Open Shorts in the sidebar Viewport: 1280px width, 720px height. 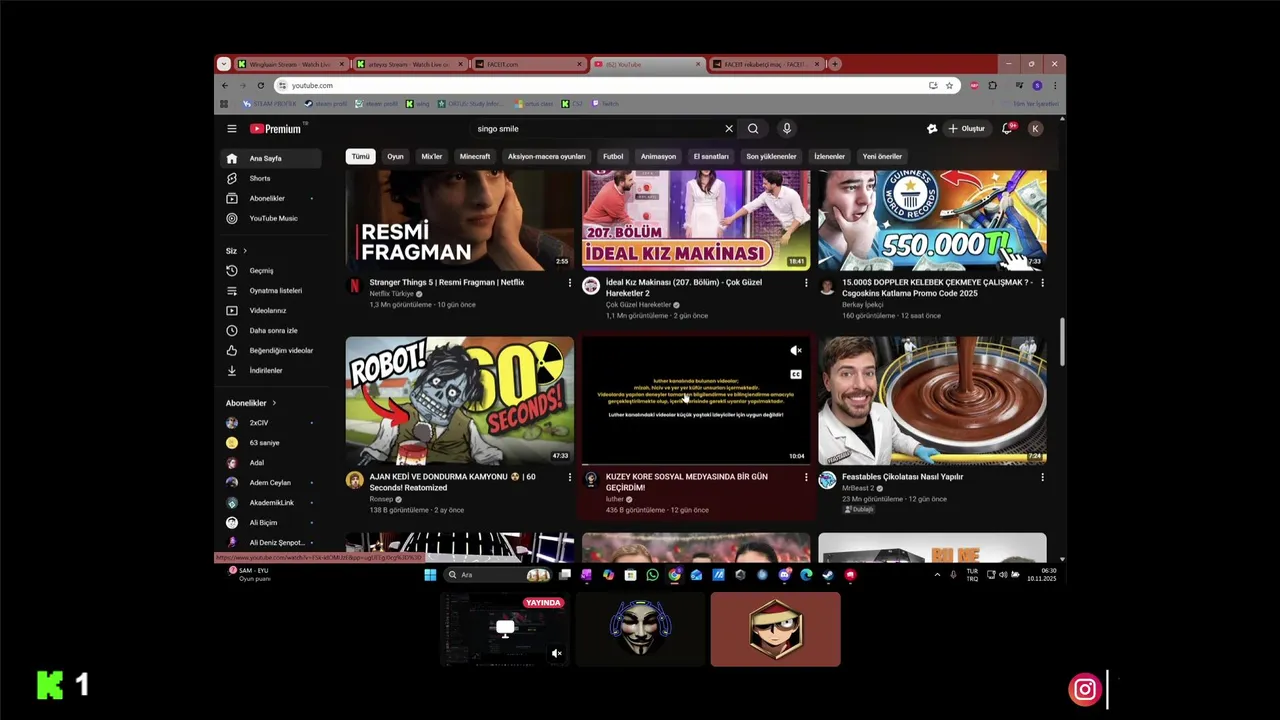coord(271,178)
